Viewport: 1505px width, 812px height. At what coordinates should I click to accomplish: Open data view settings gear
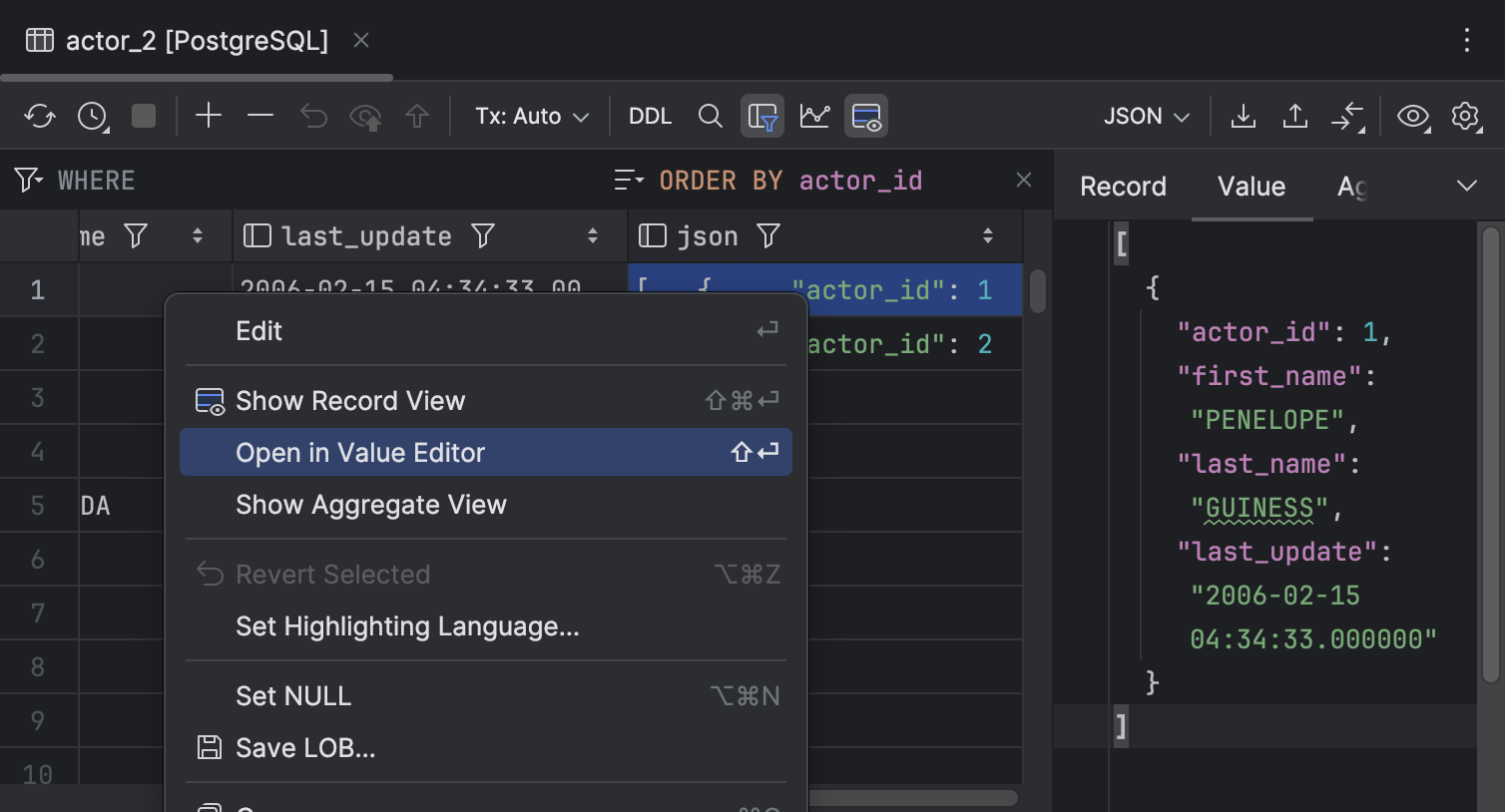point(1466,116)
